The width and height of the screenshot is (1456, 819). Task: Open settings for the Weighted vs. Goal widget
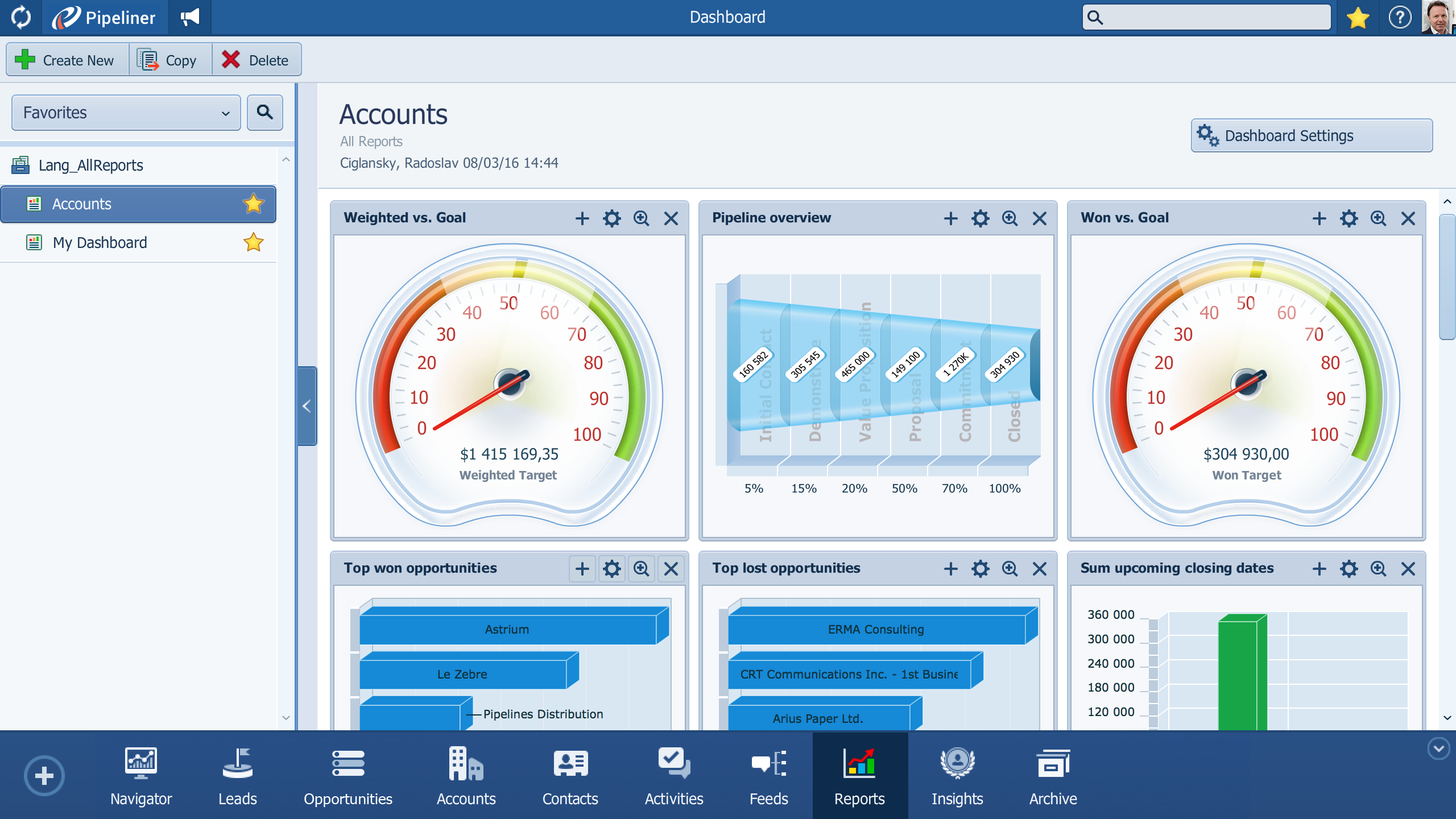point(613,218)
